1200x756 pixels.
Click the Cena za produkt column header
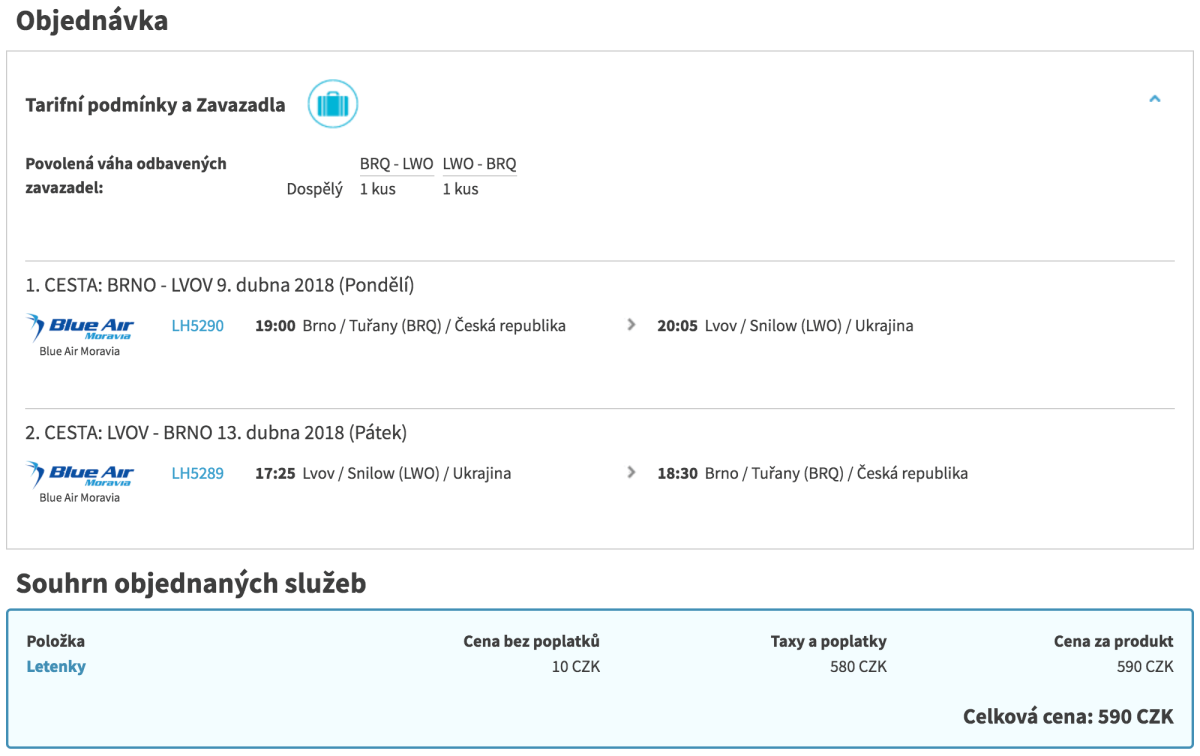(1113, 642)
